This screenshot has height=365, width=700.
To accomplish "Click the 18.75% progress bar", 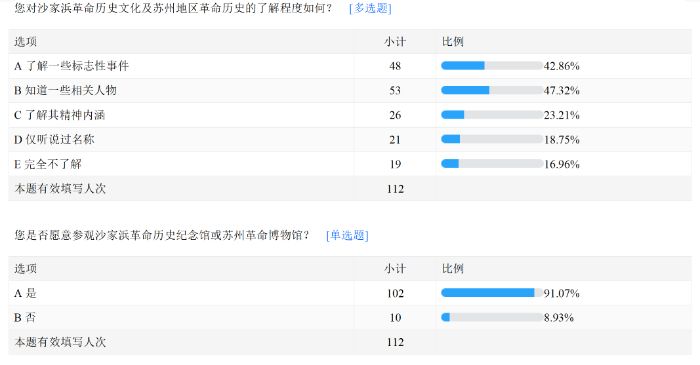I will (492, 140).
